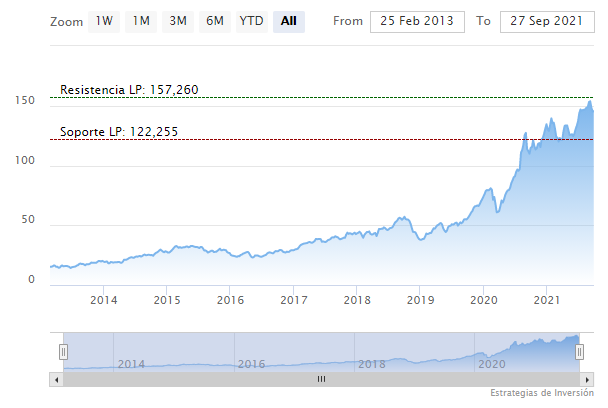Select the All zoom range
This screenshot has height=408, width=608.
tap(289, 21)
